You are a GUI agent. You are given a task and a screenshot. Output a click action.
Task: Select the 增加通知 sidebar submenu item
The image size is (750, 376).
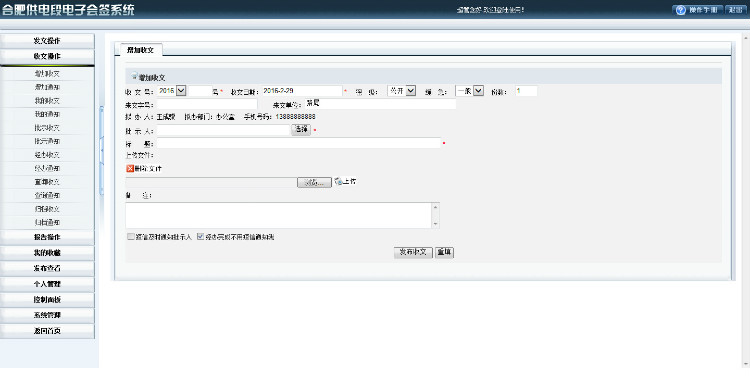(x=47, y=87)
